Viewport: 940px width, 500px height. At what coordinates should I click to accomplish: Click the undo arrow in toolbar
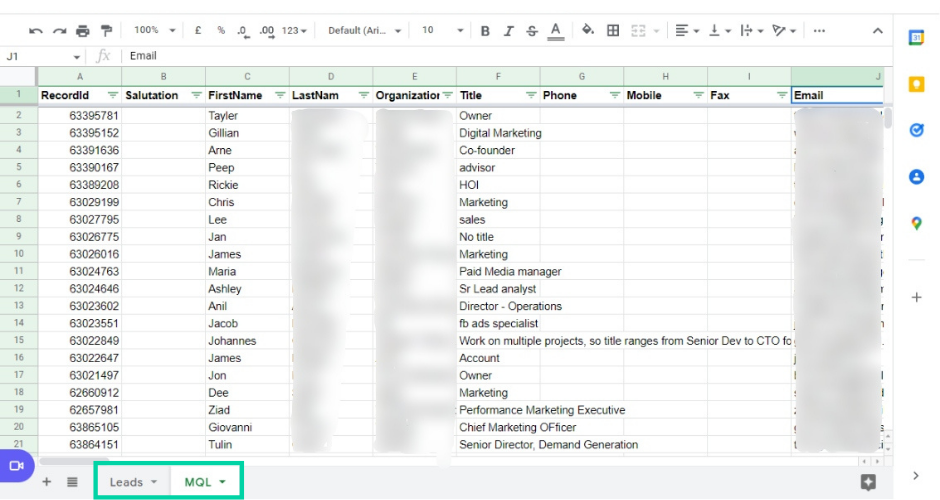coord(36,31)
